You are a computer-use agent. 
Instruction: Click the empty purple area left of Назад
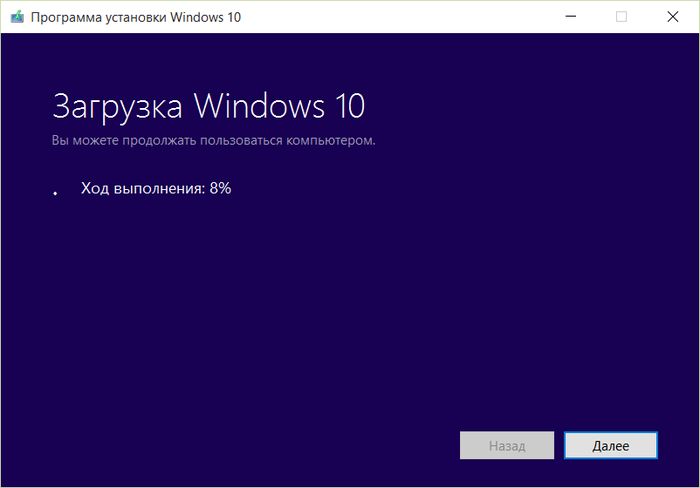pyautogui.click(x=250, y=444)
